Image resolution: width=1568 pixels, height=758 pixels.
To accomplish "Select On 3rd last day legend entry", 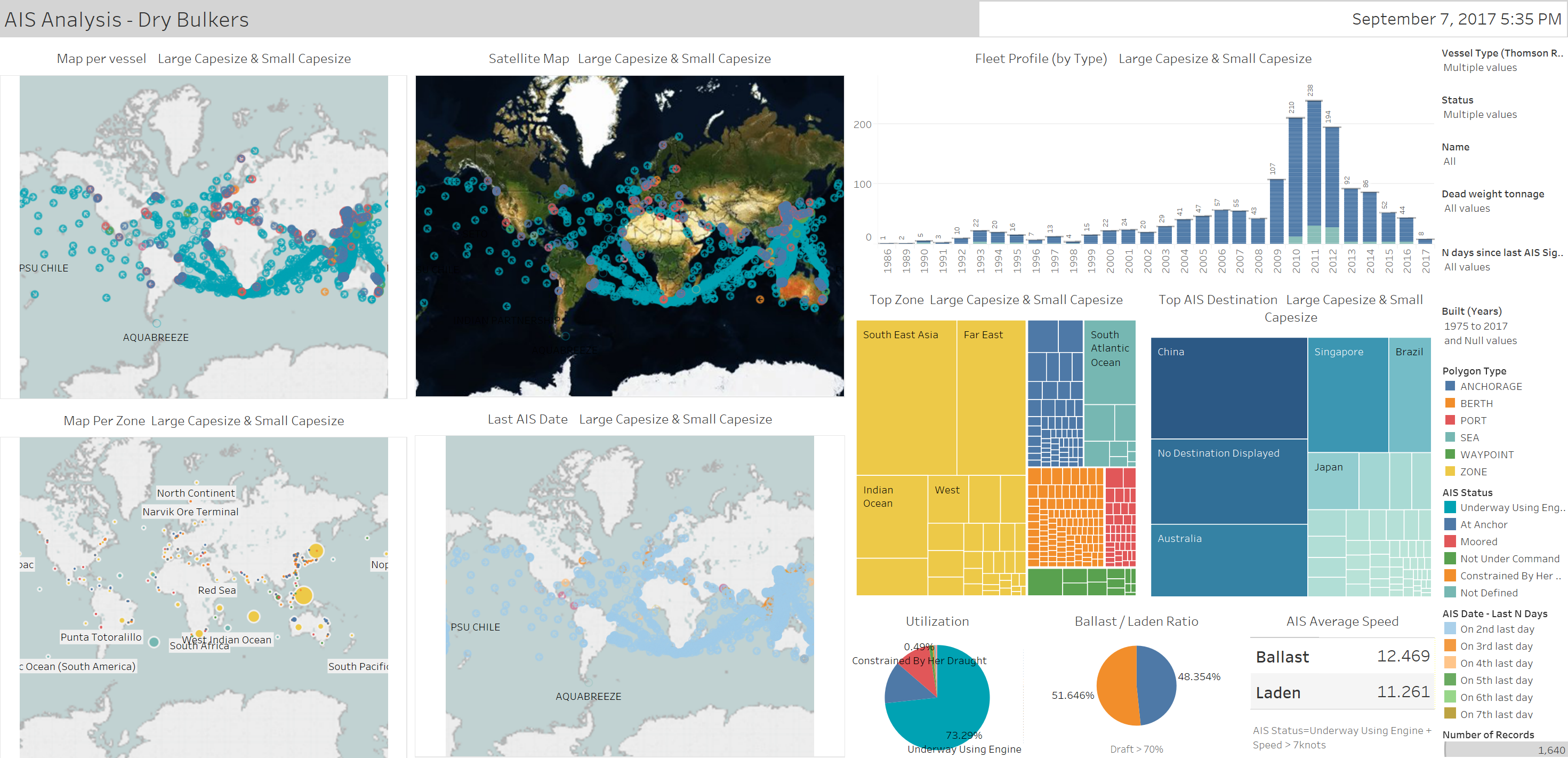I will coord(1489,647).
